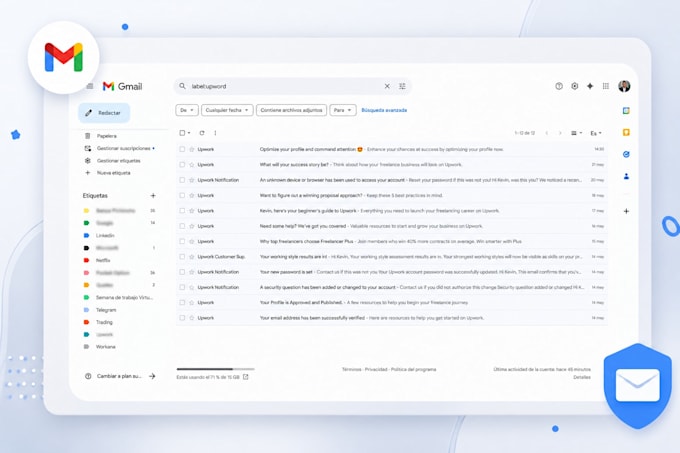Open the Detalles account activity link
Screen dimensions: 680x453
[x=582, y=377]
